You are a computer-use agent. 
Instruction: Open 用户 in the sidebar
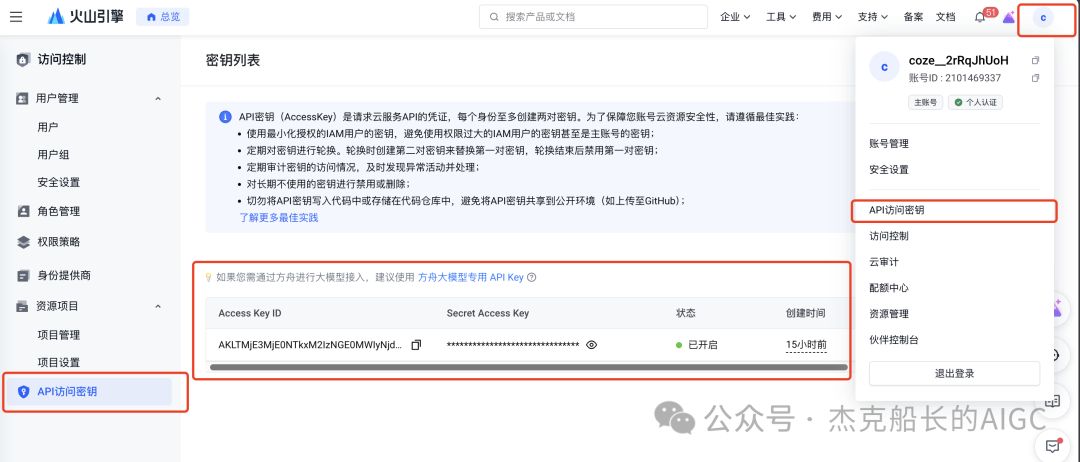48,127
